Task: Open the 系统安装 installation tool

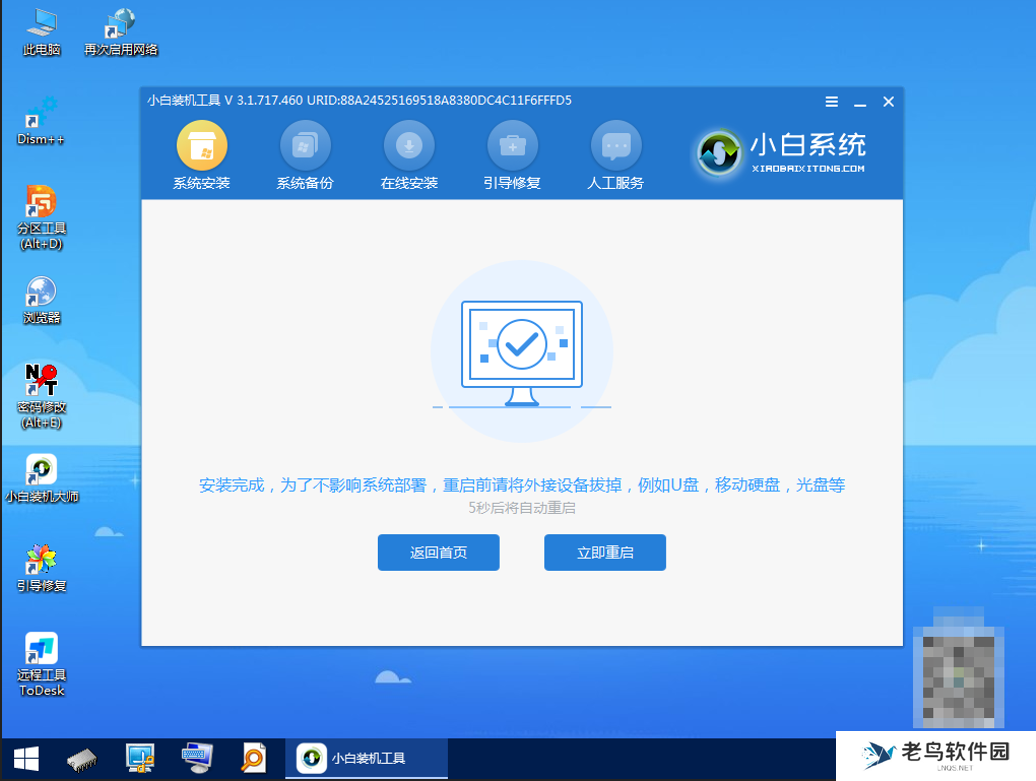Action: pyautogui.click(x=202, y=155)
